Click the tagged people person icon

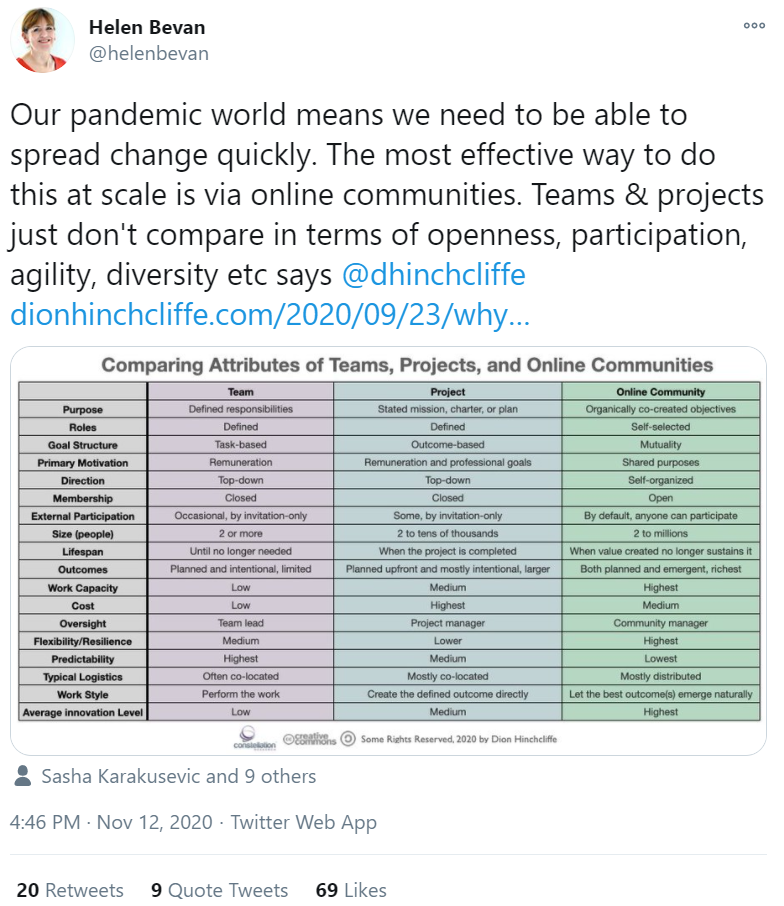click(23, 775)
